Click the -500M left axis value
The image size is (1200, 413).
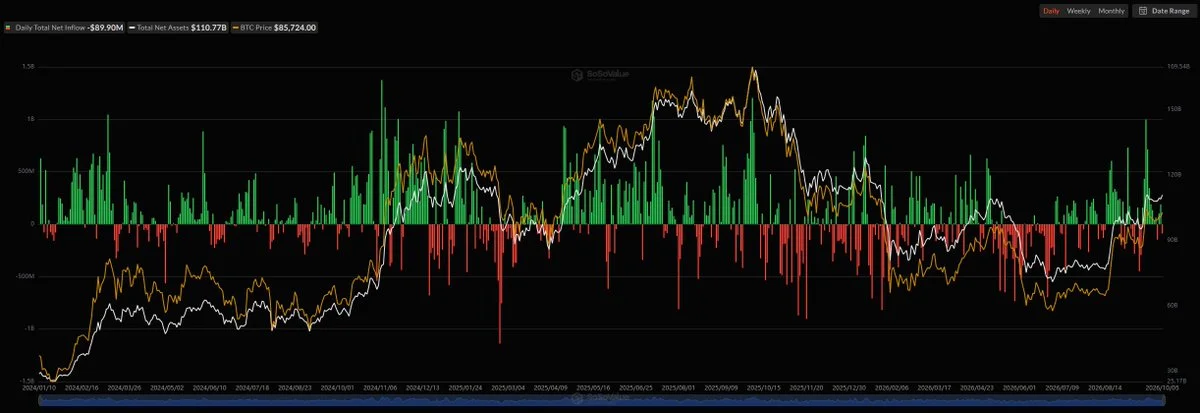tap(25, 275)
